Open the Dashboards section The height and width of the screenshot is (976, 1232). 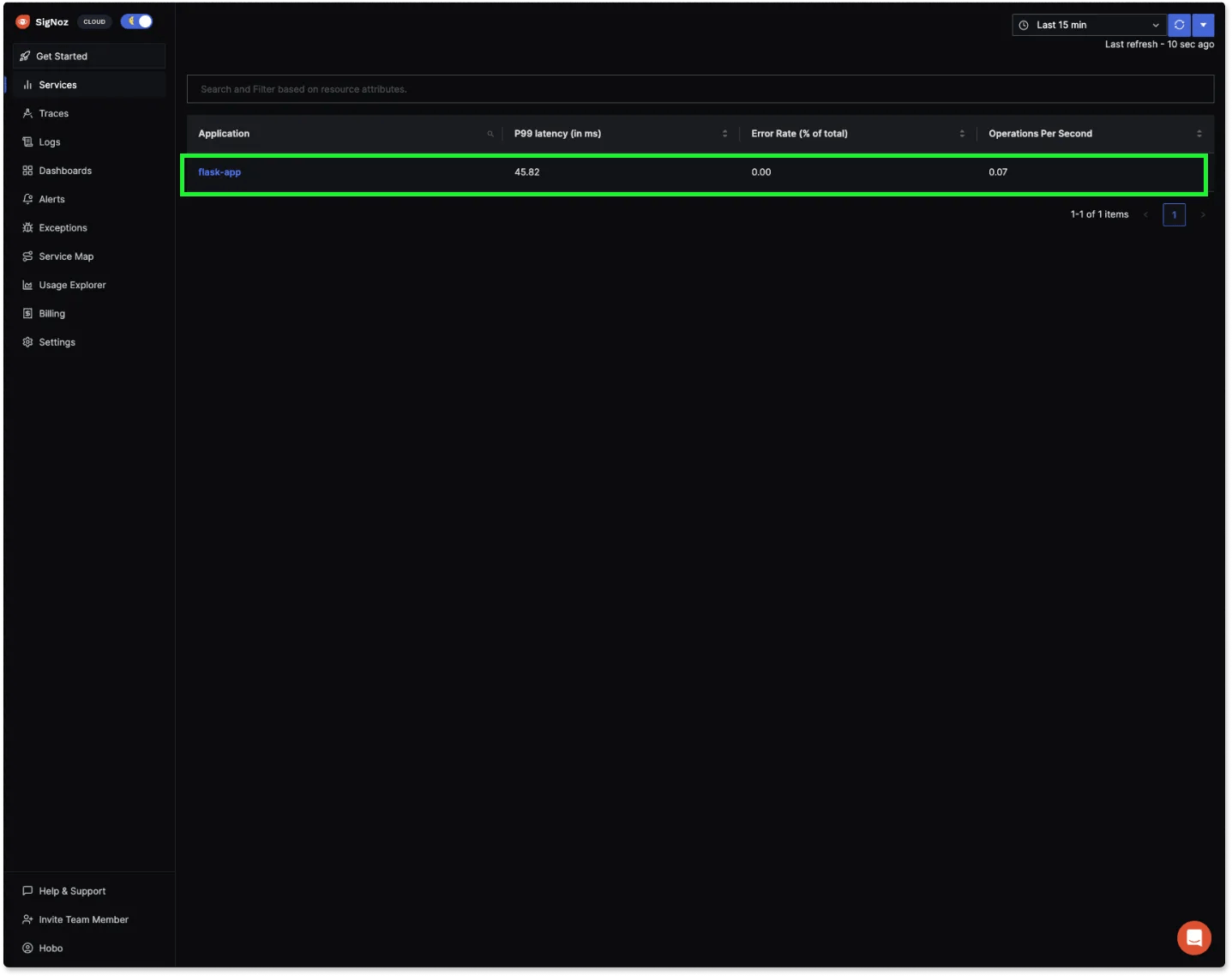(65, 170)
